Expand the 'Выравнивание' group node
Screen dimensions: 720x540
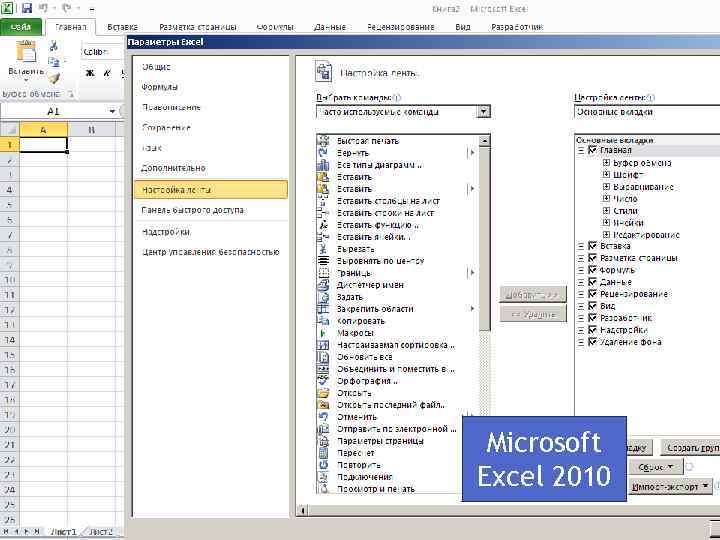coord(606,187)
